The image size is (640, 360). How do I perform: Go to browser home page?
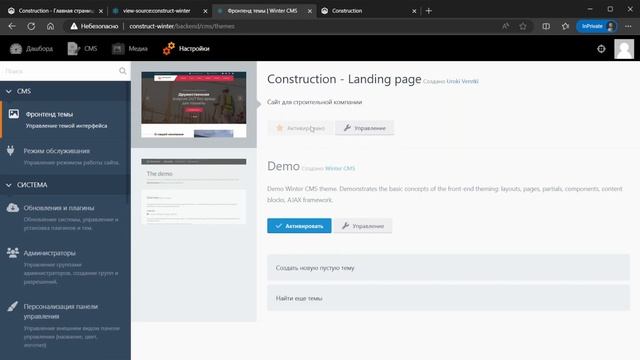[x=50, y=26]
